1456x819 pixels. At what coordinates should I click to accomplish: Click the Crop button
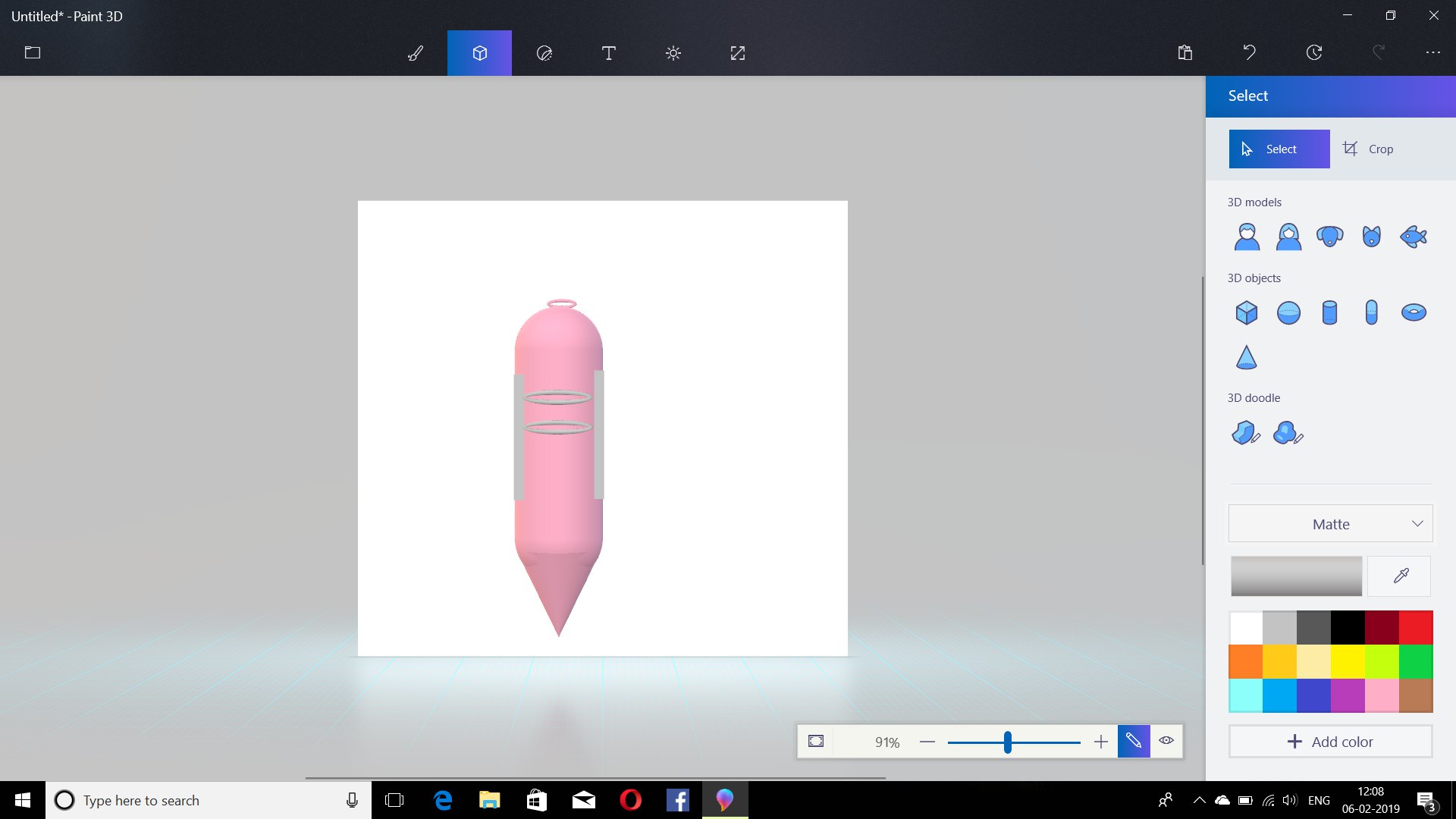coord(1368,149)
